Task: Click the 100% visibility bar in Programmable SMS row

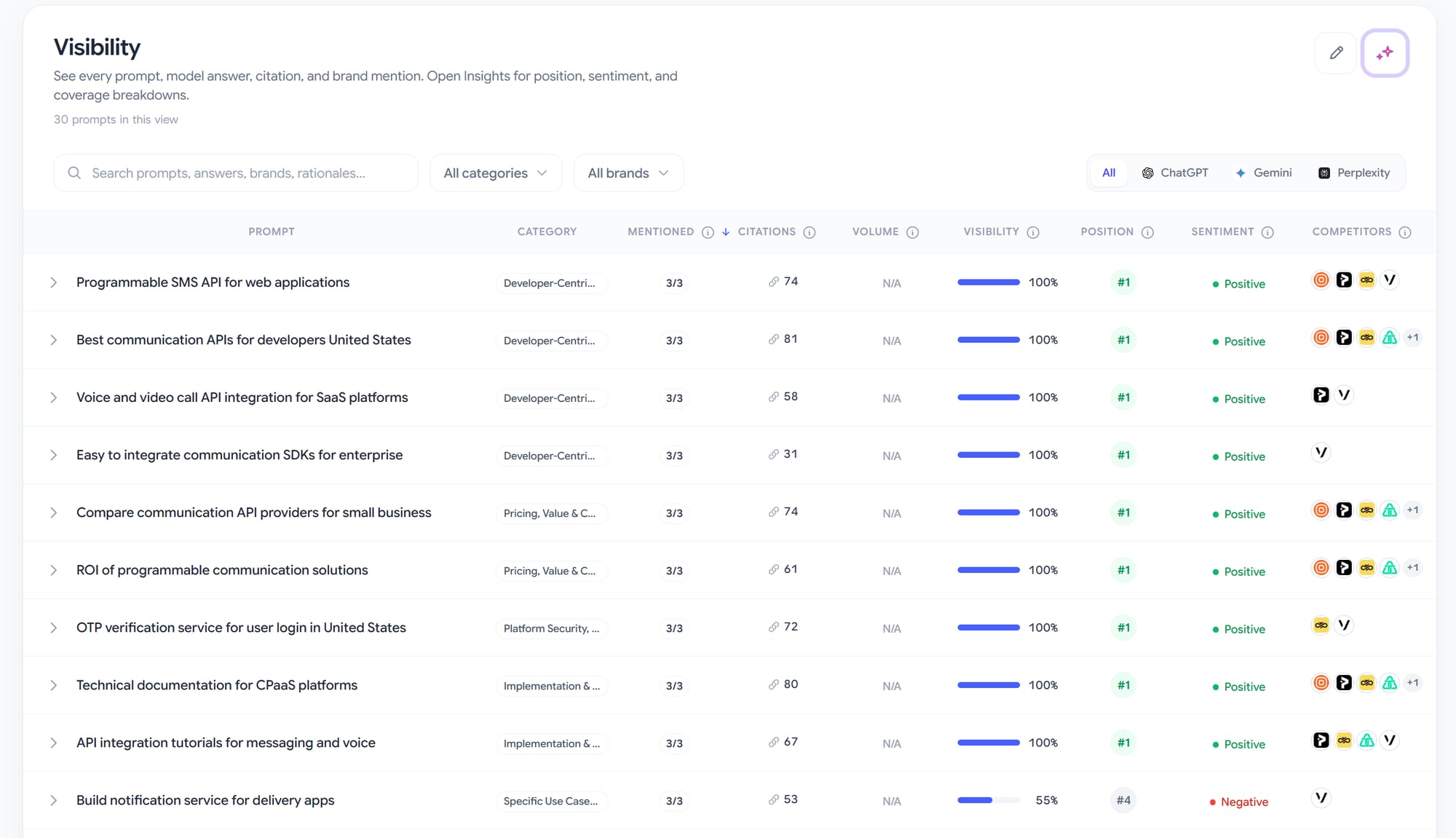Action: (x=989, y=282)
